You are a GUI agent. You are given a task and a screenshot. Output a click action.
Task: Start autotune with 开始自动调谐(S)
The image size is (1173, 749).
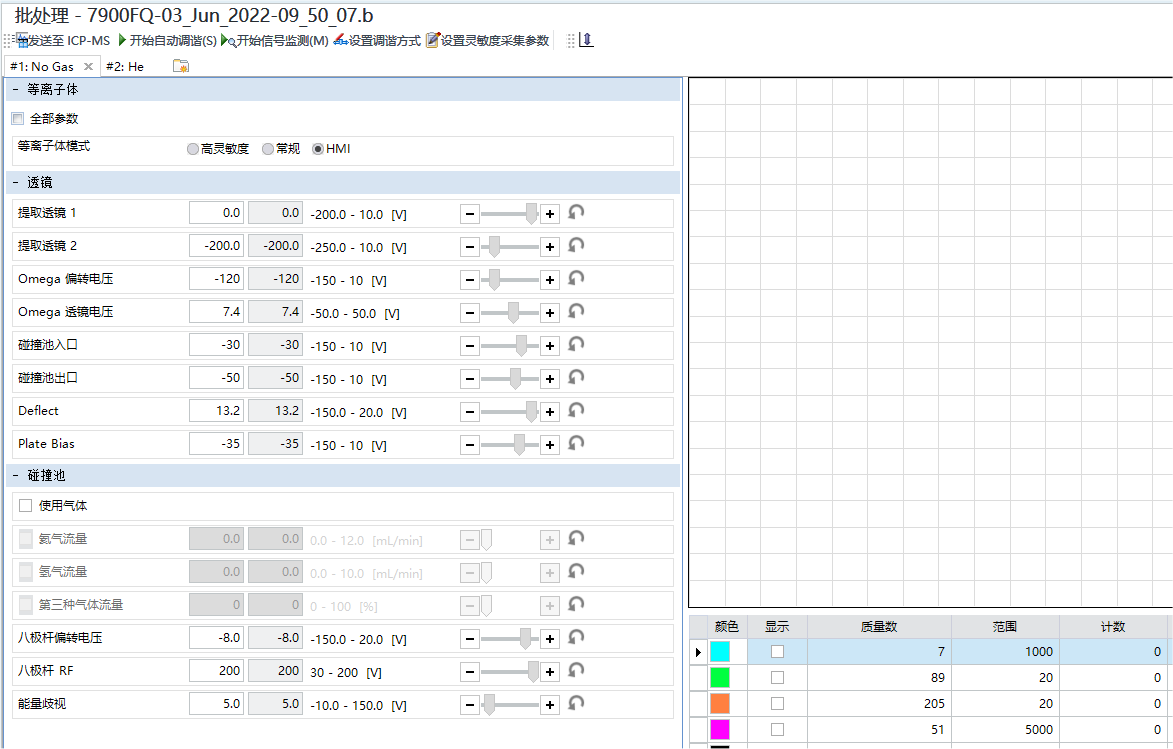click(167, 41)
